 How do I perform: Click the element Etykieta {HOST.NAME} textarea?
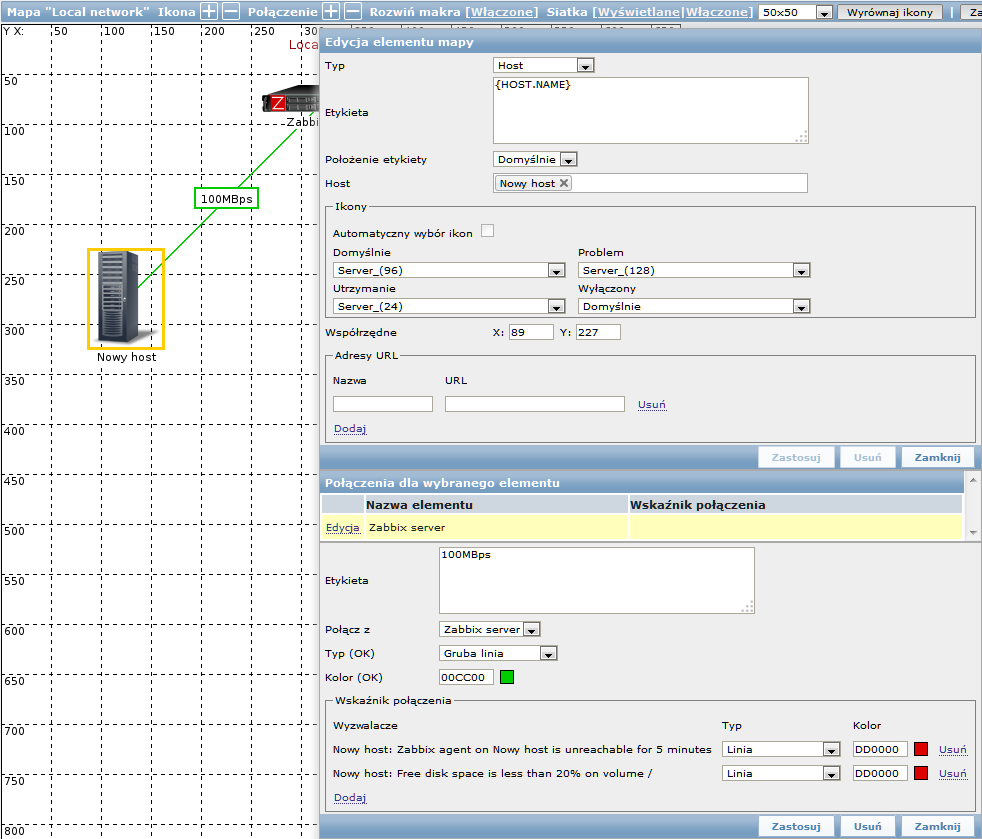pyautogui.click(x=651, y=110)
